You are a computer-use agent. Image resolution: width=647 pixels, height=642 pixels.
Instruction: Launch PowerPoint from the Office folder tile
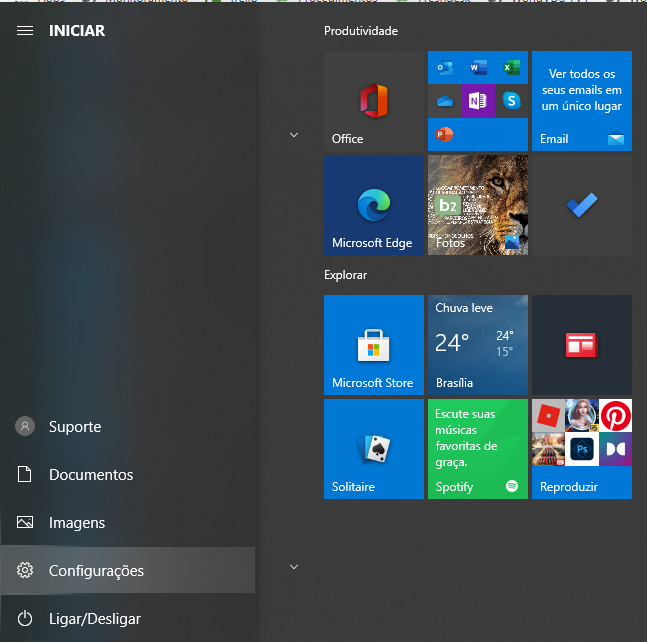444,135
